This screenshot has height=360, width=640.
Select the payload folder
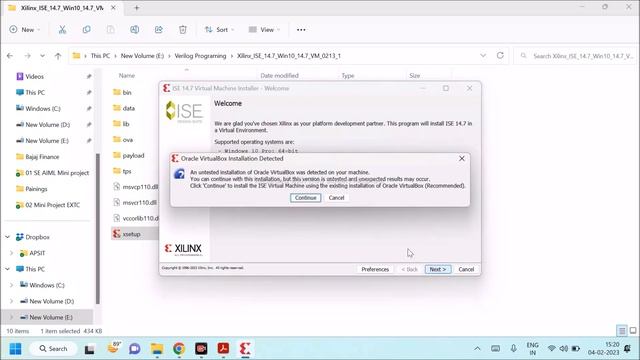[x=133, y=156]
